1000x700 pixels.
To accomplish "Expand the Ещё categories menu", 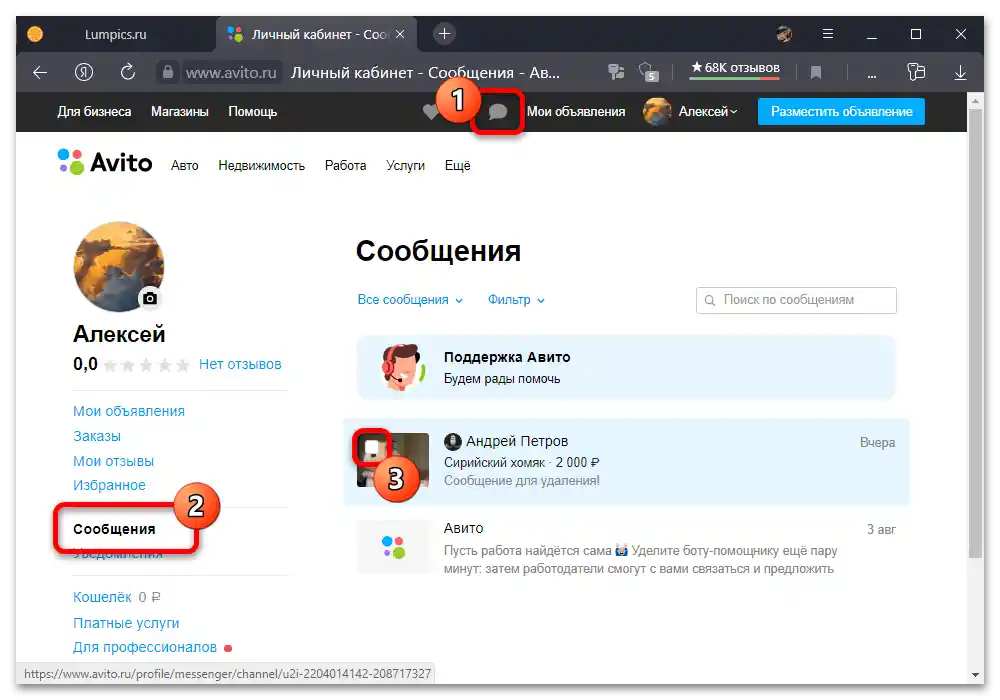I will click(x=457, y=166).
